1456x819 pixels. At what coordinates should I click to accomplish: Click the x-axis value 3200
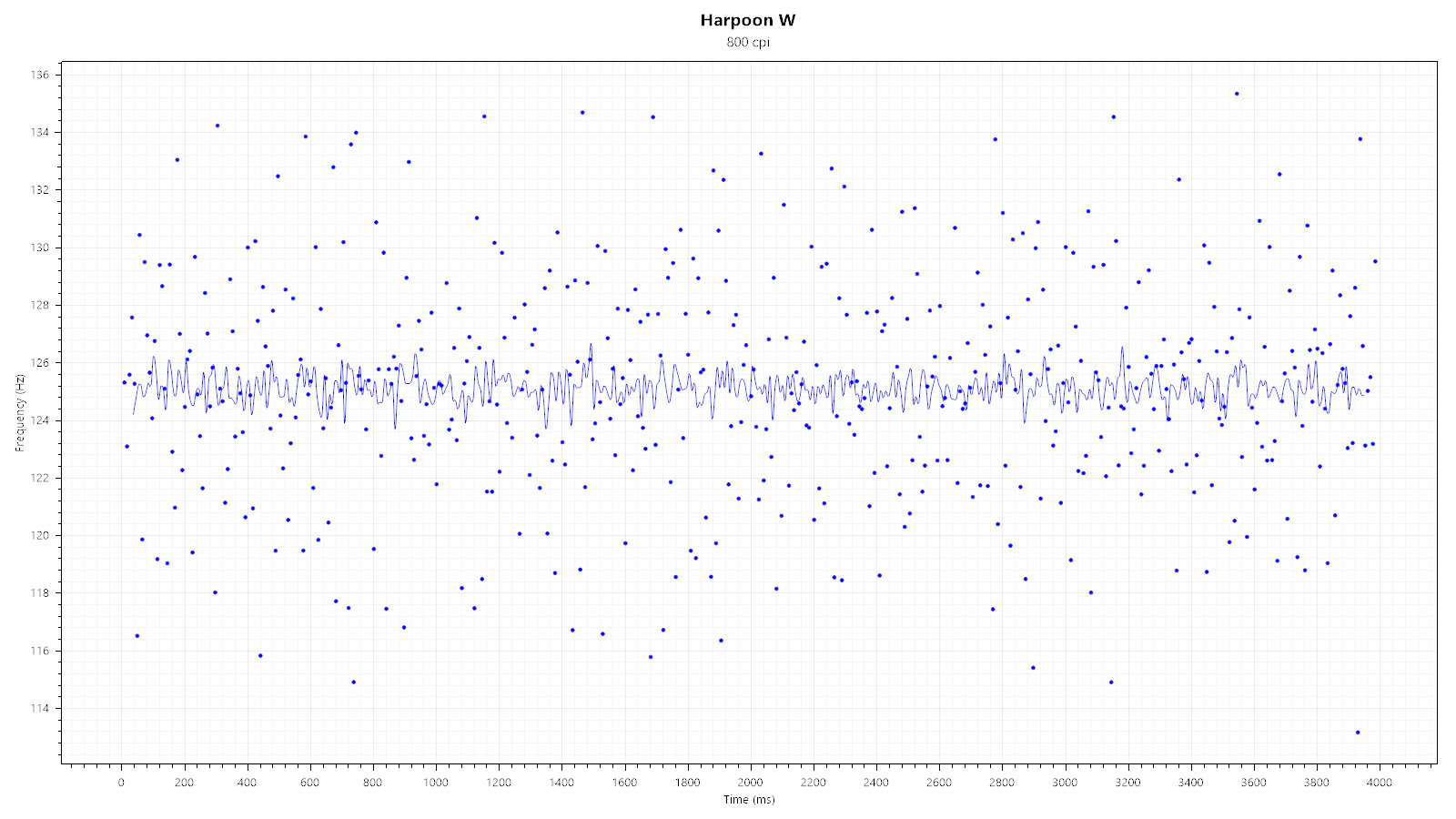(x=1127, y=782)
